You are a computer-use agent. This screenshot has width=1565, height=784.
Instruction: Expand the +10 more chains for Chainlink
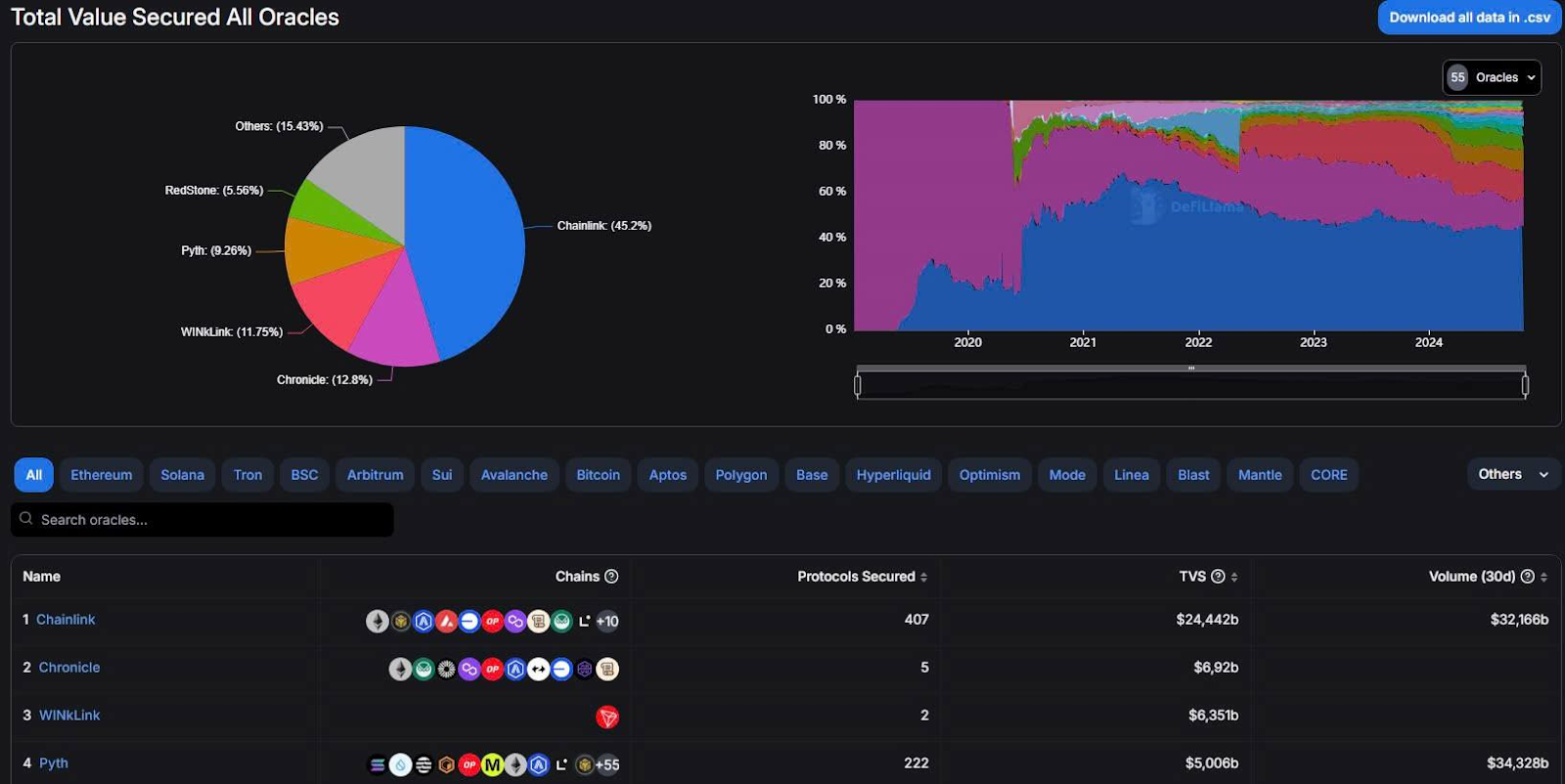coord(607,621)
